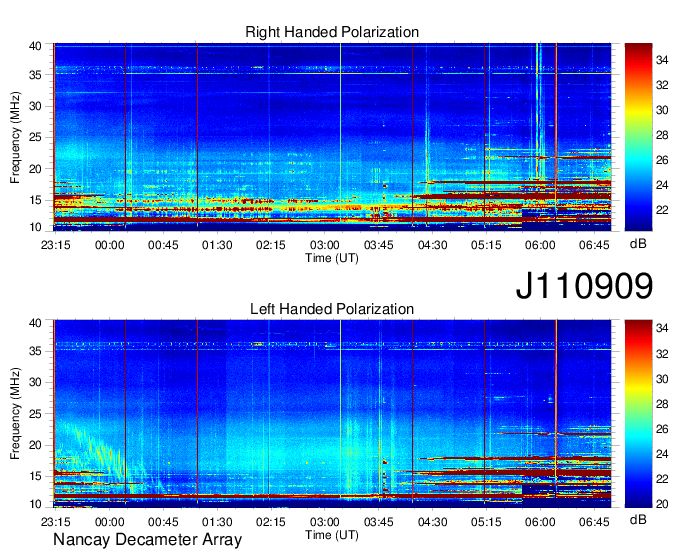Click the 25 MHz tick on Right Handed plot
The height and width of the screenshot is (552, 680).
pyautogui.click(x=35, y=137)
